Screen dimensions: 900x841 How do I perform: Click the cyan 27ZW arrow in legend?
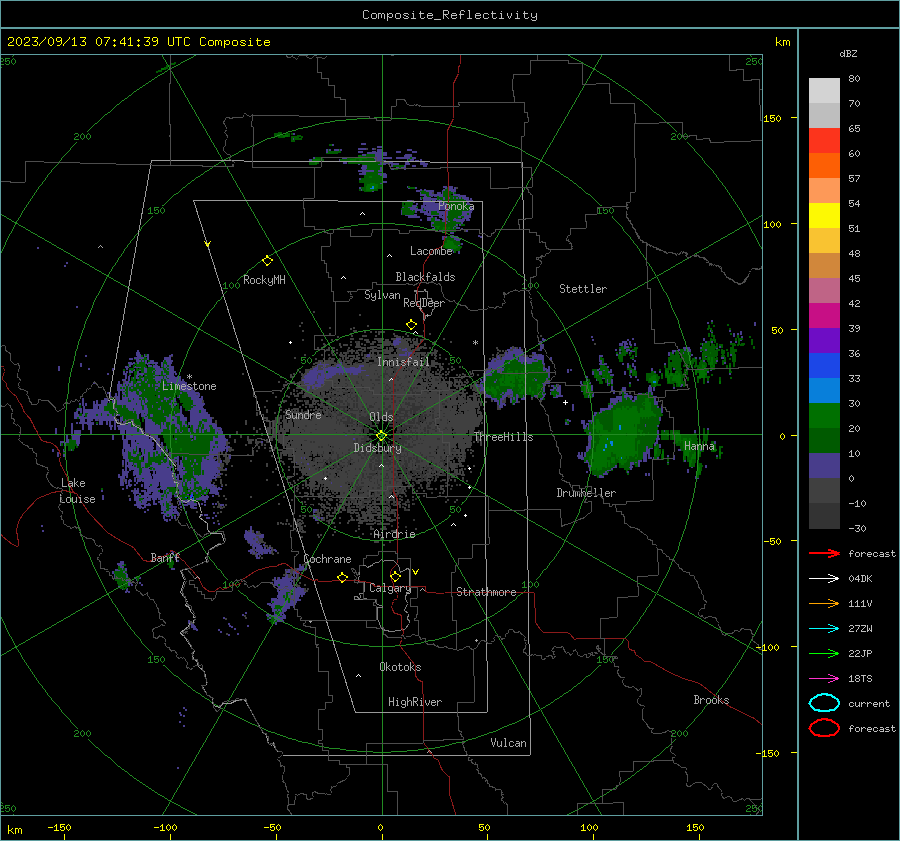[x=824, y=629]
